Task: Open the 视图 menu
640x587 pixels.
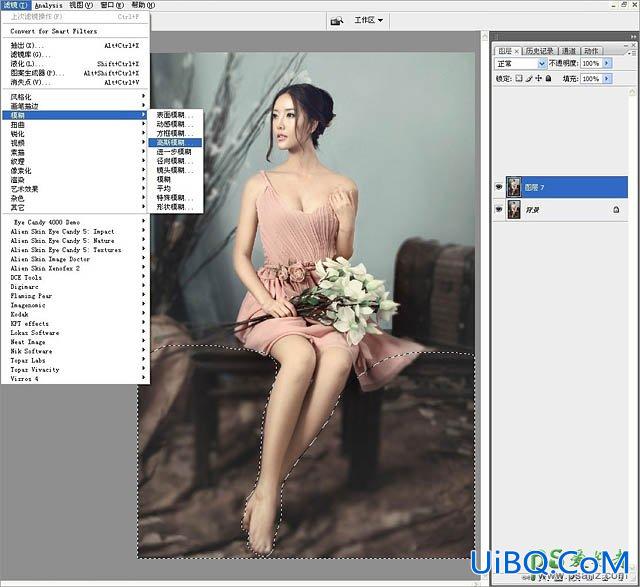Action: click(81, 5)
